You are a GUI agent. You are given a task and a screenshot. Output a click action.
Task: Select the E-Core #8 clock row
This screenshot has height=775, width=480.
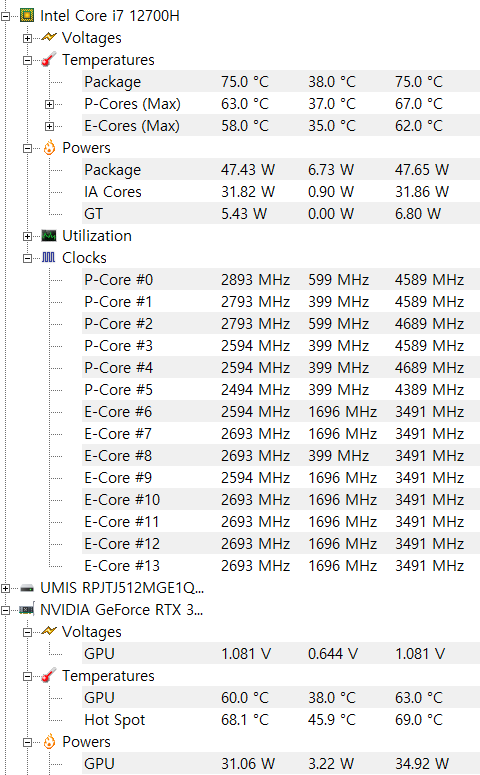pos(281,456)
